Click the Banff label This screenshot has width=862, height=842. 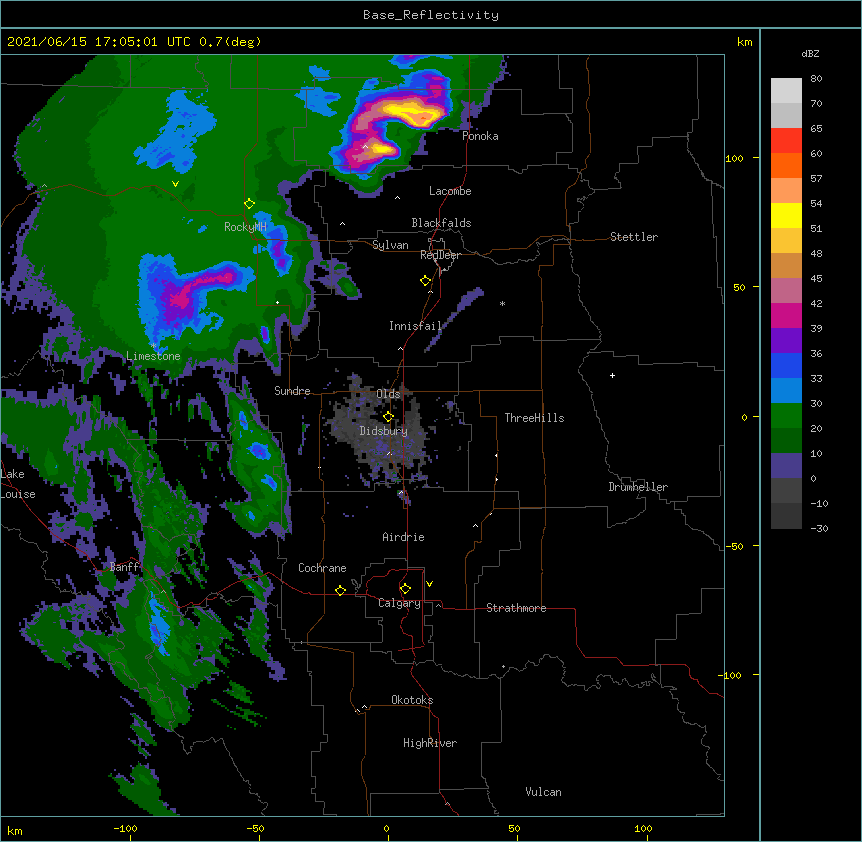coord(125,567)
